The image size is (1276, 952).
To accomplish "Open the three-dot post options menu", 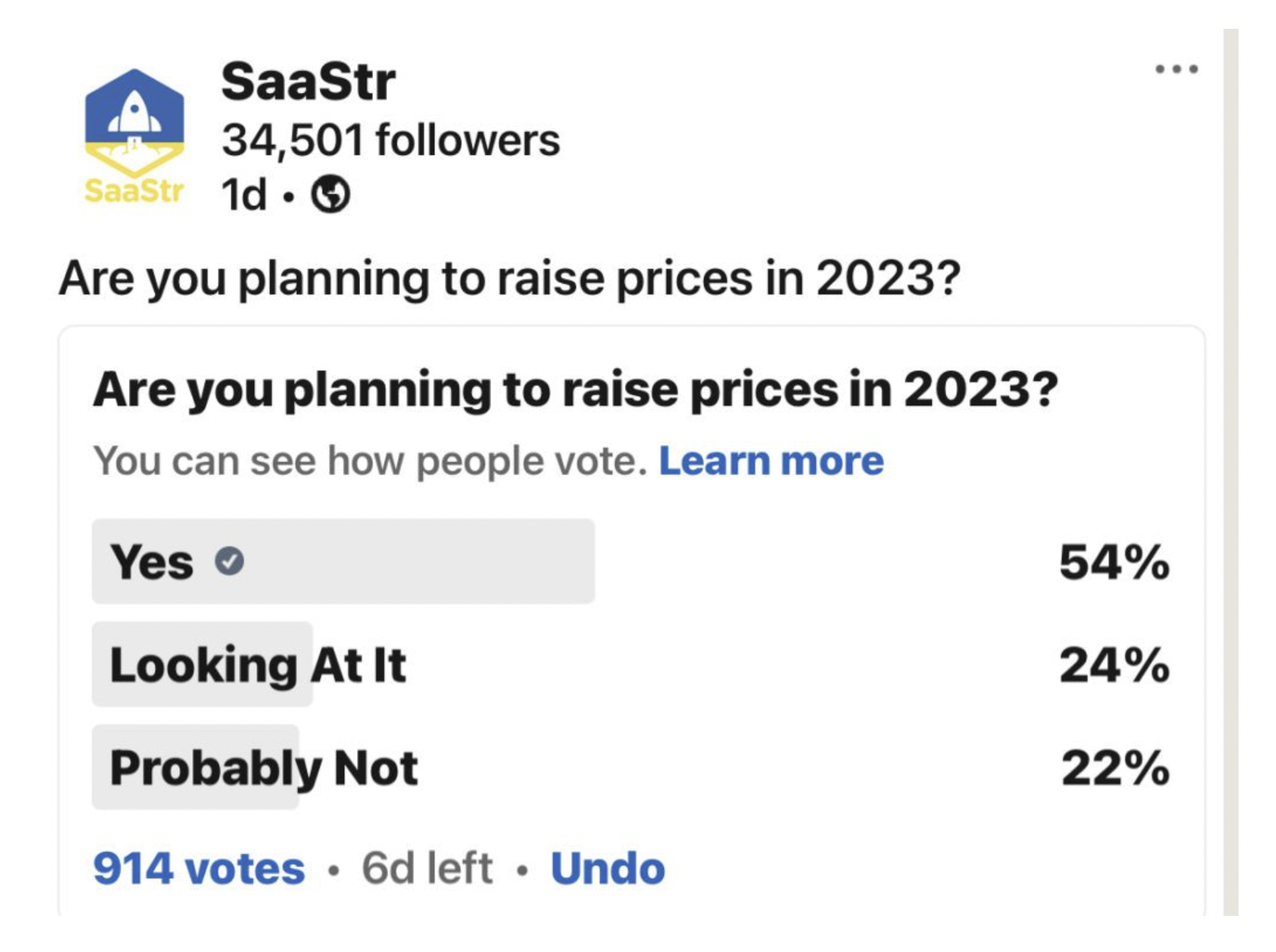I will coord(1176,69).
